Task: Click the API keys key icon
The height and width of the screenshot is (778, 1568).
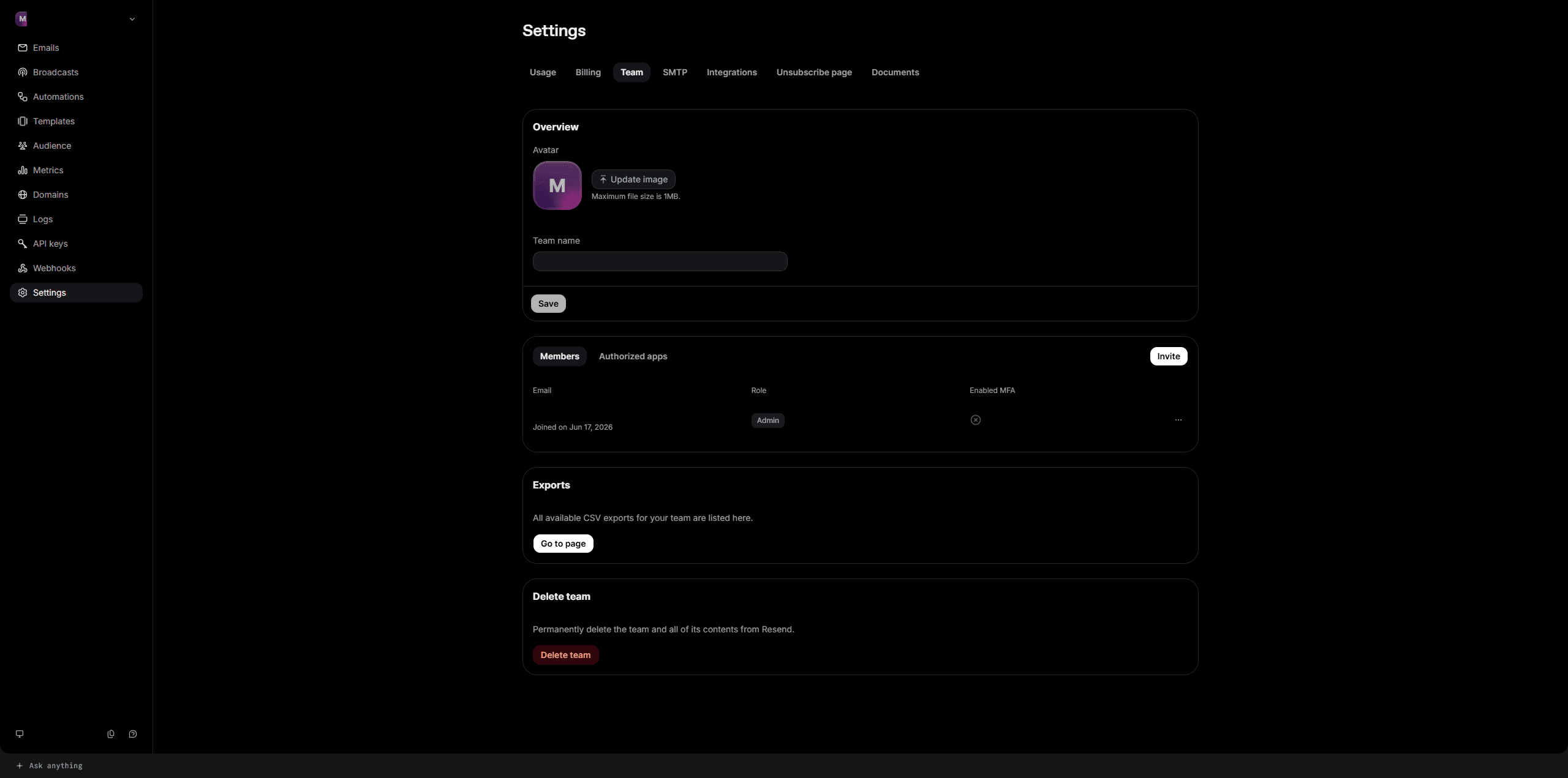Action: click(x=23, y=244)
